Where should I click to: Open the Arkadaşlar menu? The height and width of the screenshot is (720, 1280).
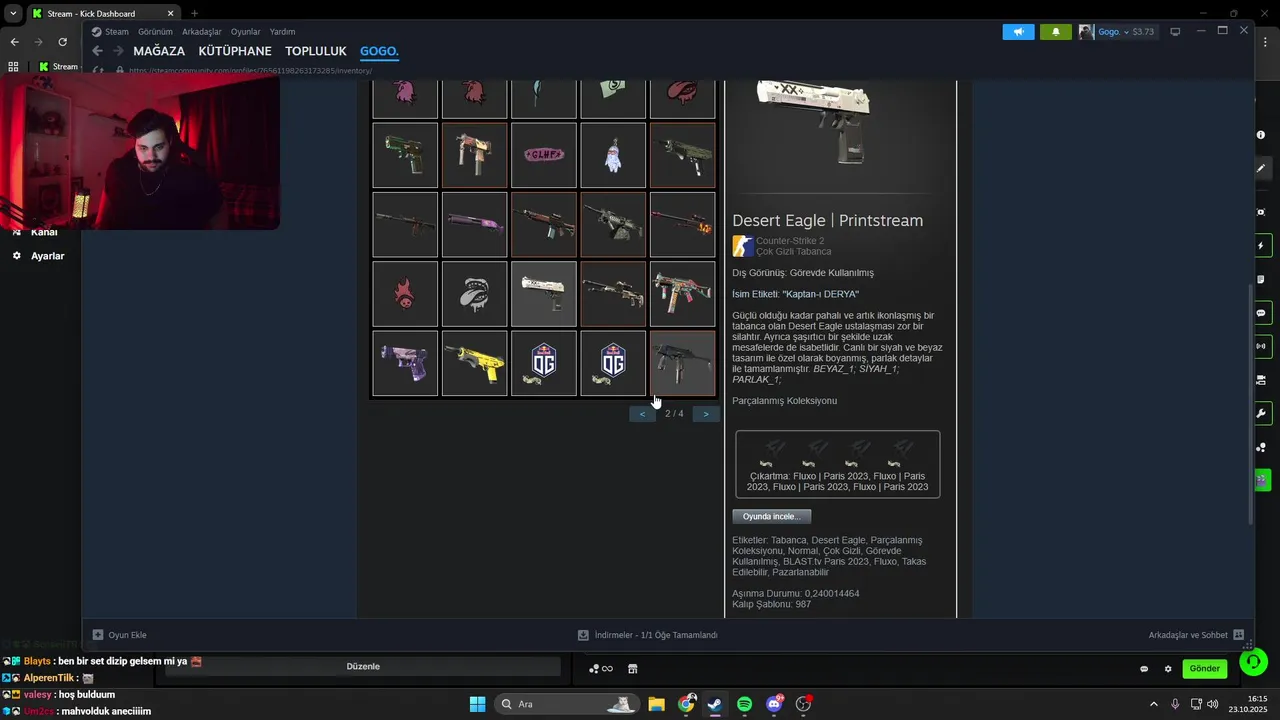(202, 32)
